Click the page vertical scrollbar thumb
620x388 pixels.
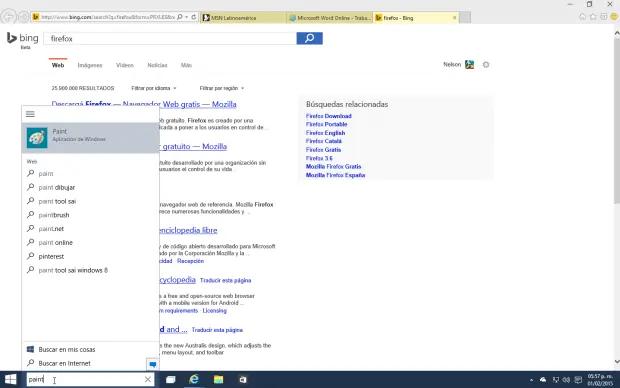pos(617,121)
